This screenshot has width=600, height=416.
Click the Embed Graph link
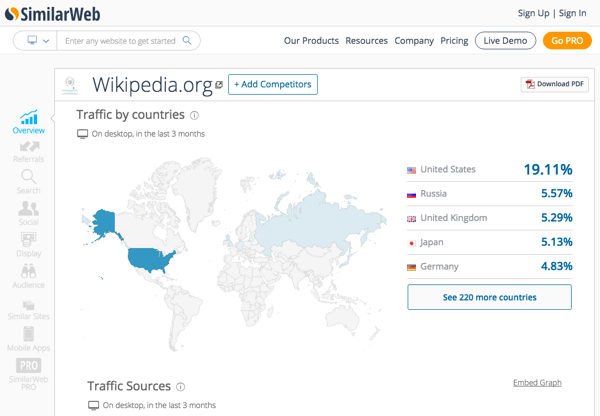point(537,382)
